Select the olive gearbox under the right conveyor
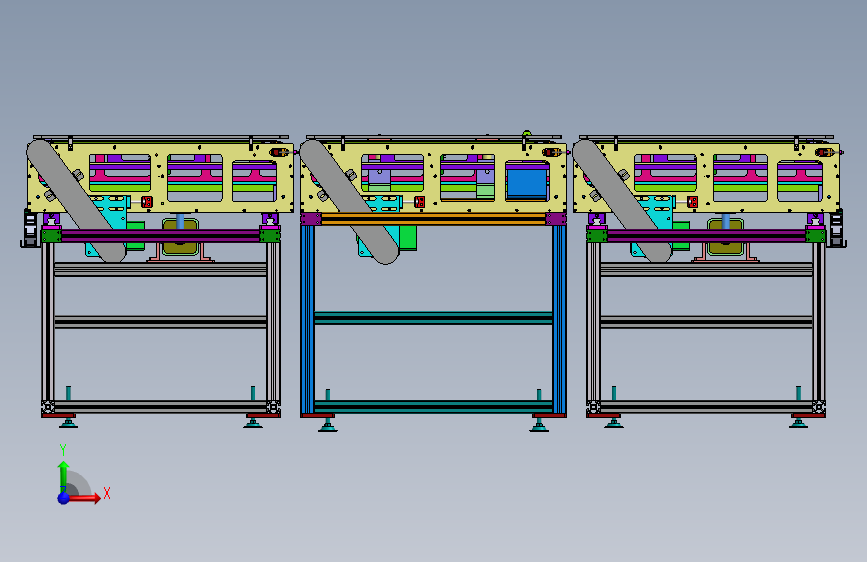This screenshot has width=867, height=562. pyautogui.click(x=725, y=238)
